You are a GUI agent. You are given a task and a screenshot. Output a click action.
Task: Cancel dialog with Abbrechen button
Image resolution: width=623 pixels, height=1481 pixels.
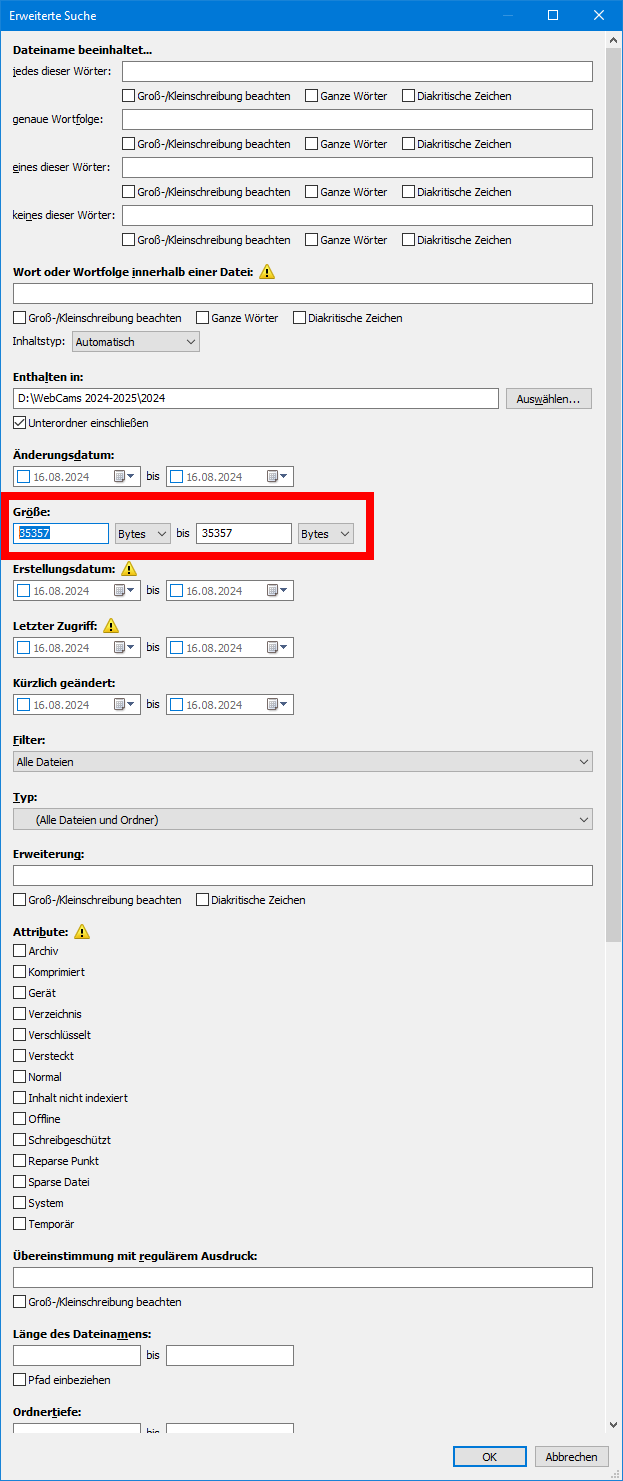click(x=571, y=1457)
